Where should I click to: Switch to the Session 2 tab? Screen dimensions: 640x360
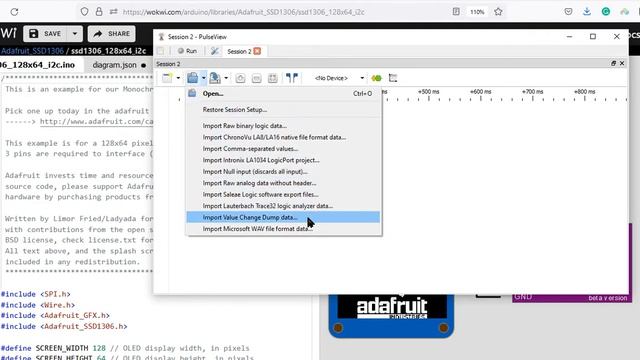(239, 51)
